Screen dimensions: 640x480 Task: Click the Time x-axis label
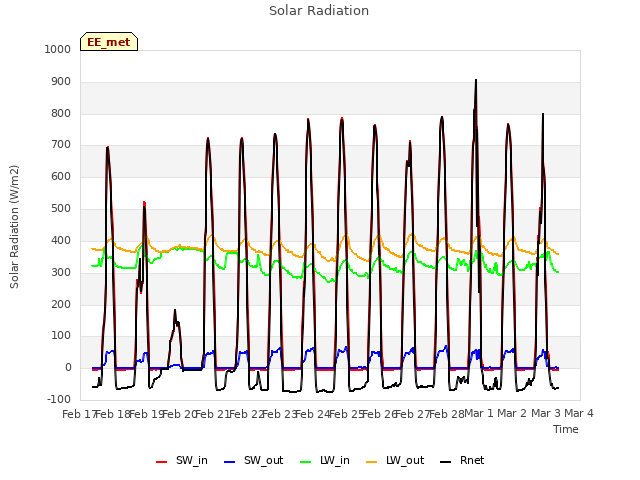click(x=566, y=429)
